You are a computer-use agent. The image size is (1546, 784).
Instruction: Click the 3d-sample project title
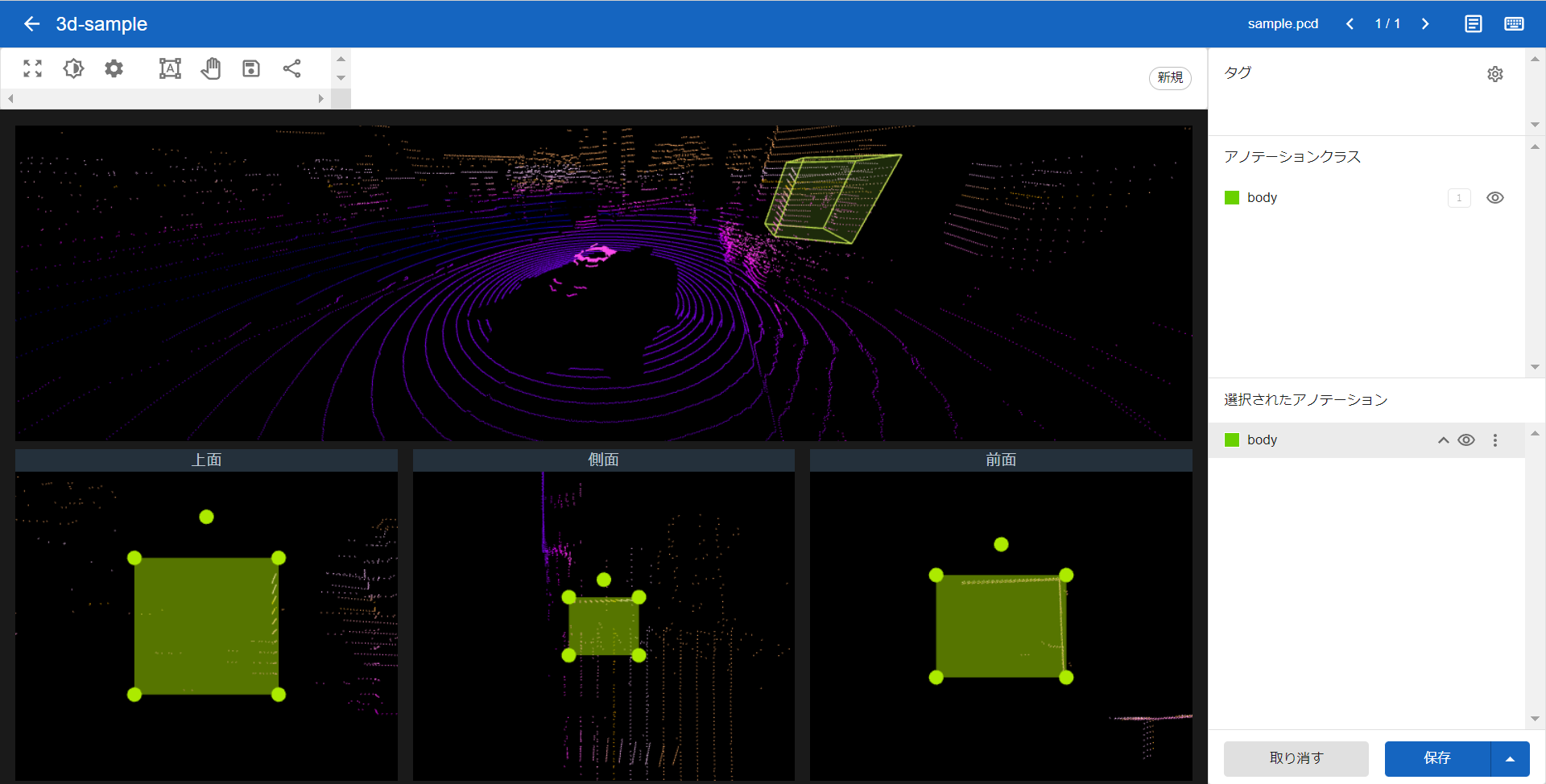[x=101, y=24]
